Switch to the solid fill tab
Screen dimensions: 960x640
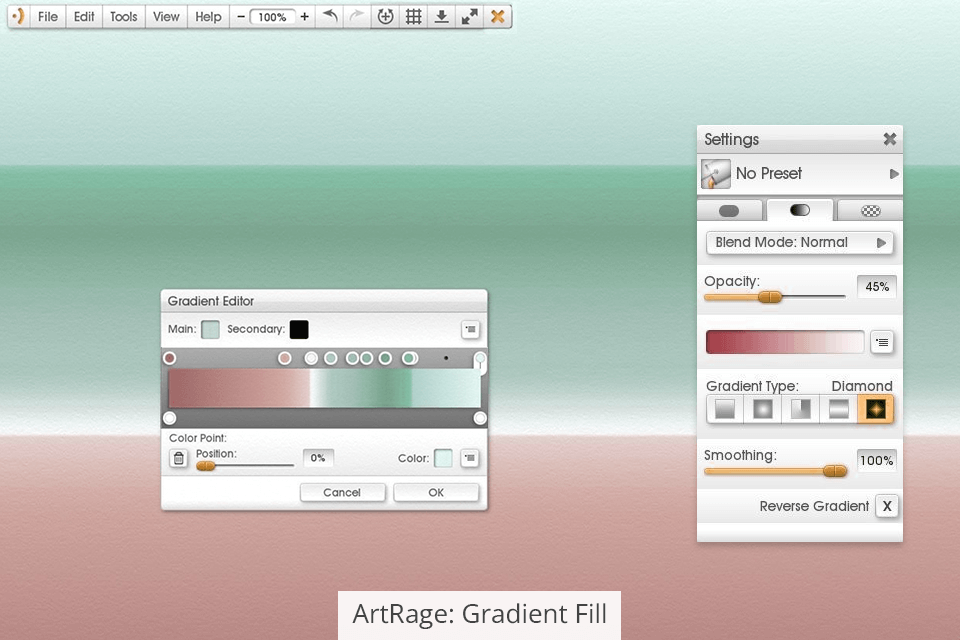729,211
